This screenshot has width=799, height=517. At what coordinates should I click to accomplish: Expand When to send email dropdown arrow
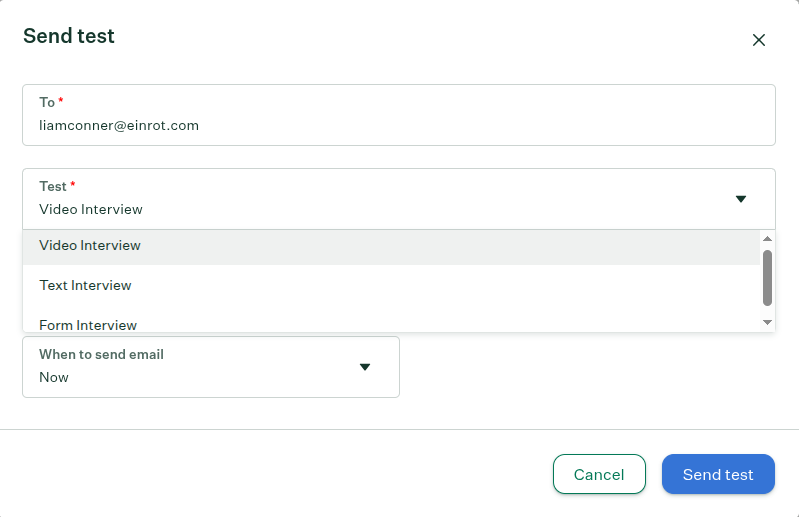pyautogui.click(x=365, y=367)
